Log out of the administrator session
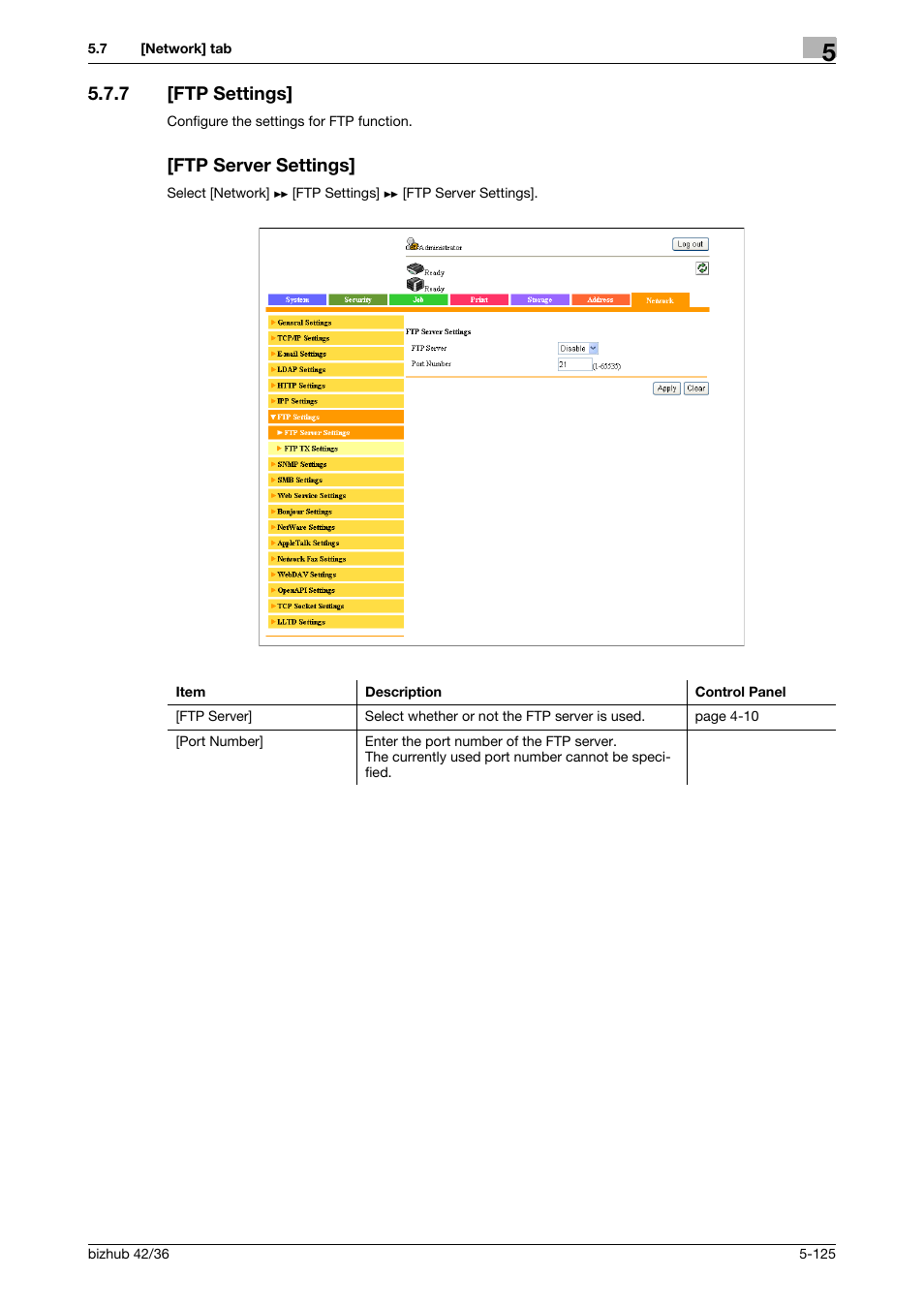 691,244
